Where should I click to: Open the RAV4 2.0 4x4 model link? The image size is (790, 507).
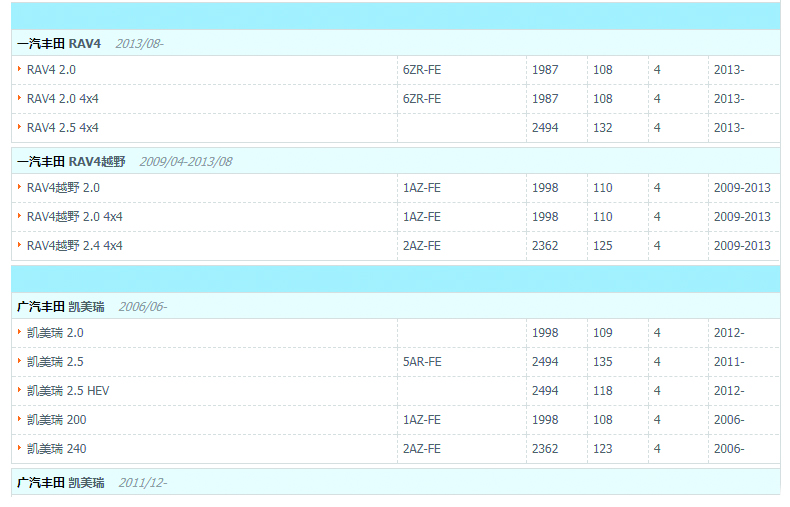[62, 99]
